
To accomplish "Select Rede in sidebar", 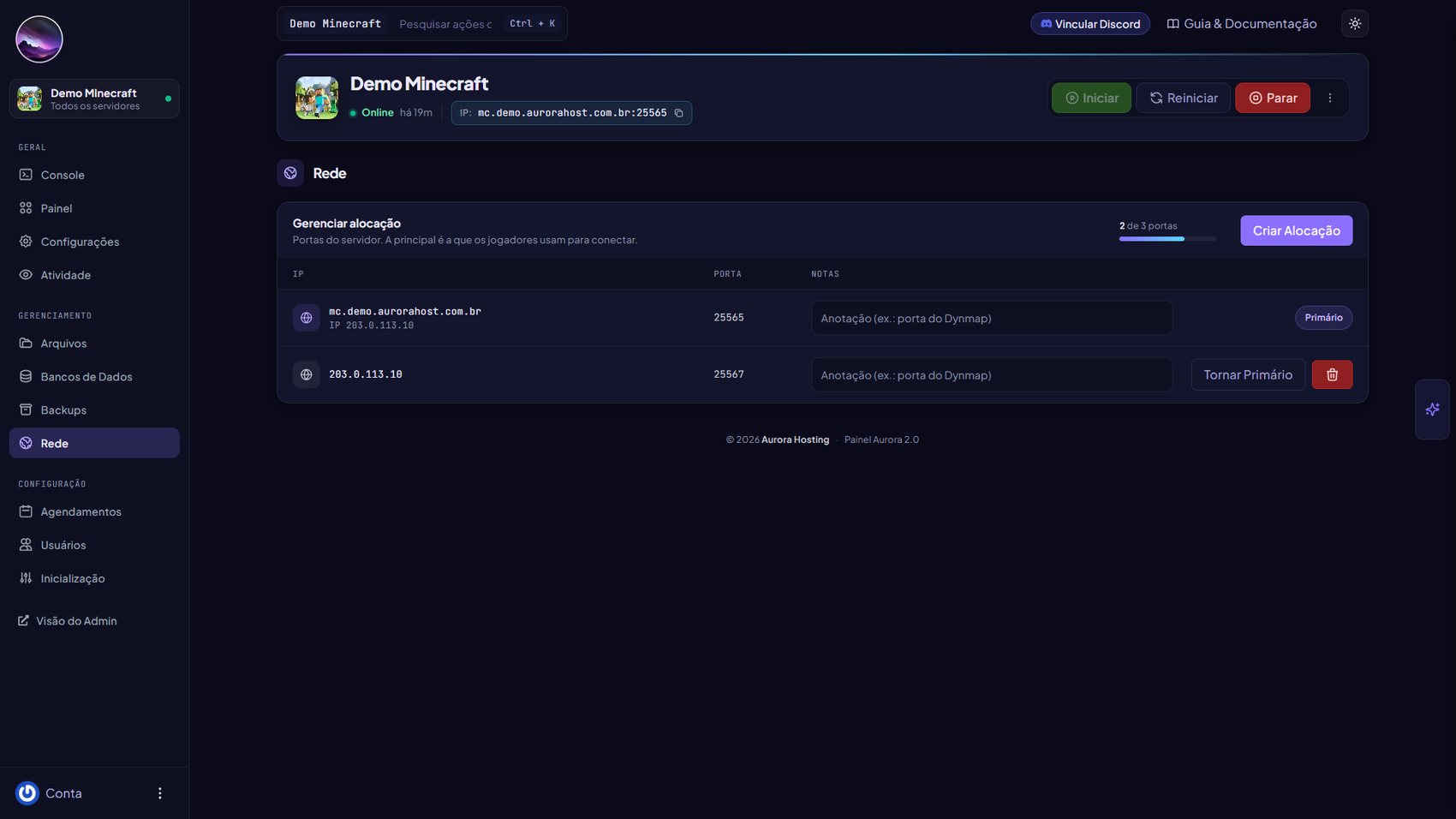I will coord(94,443).
